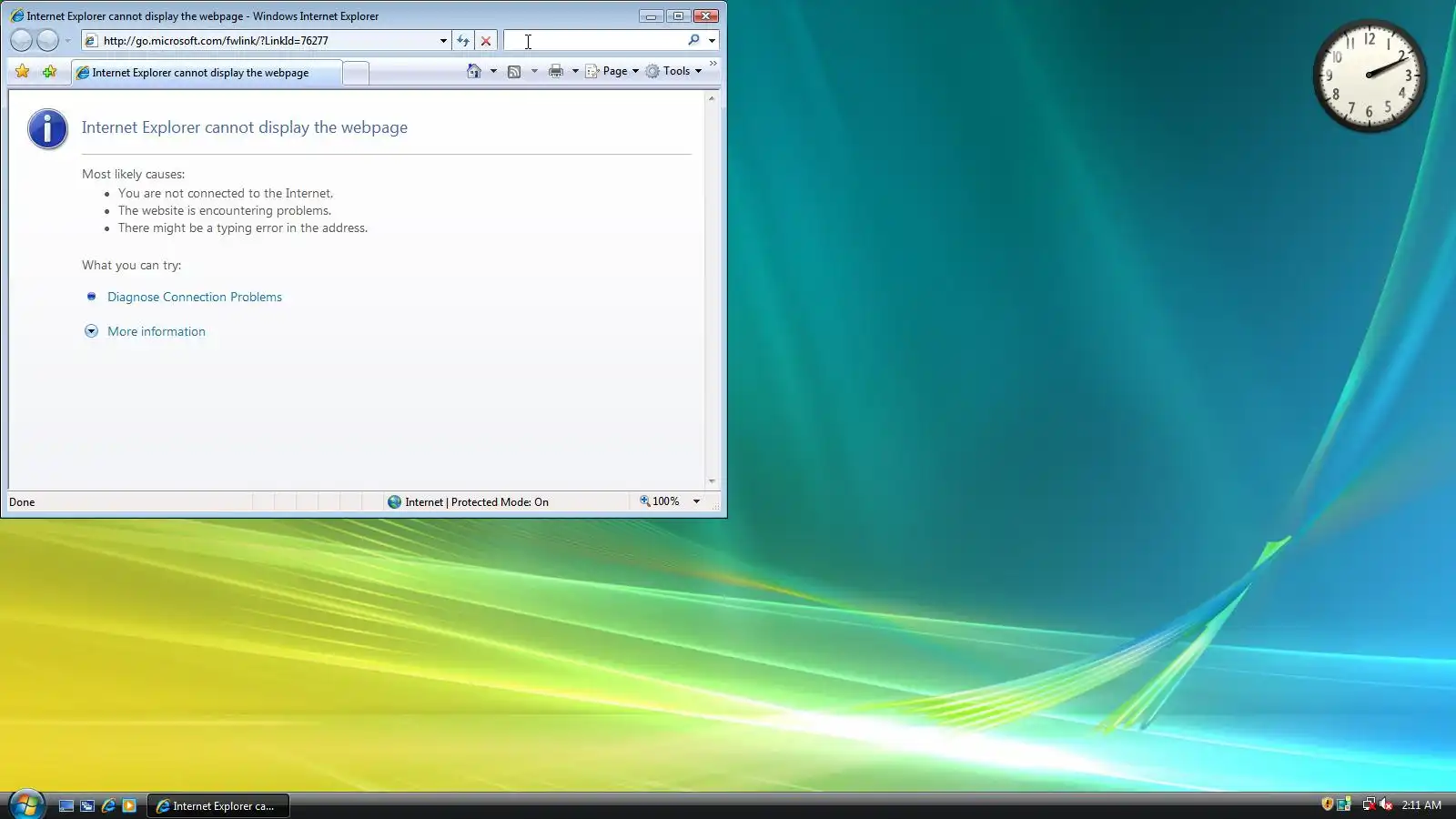
Task: Click the page icon in the address bar
Action: 91,41
